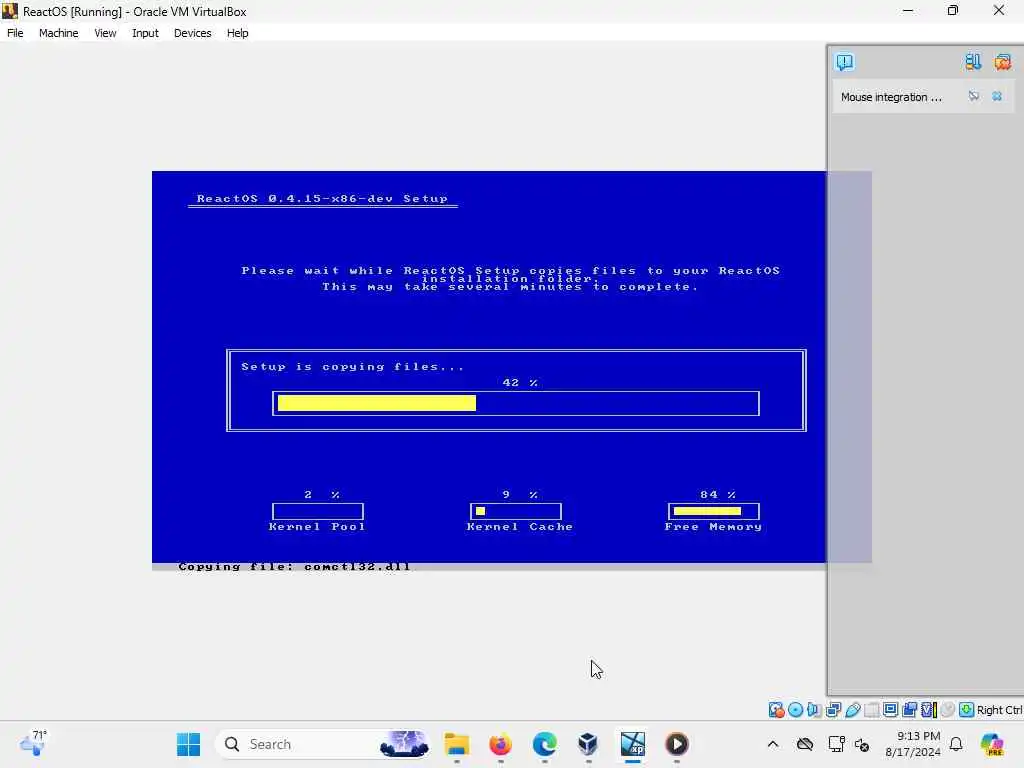Viewport: 1024px width, 768px height.
Task: Click the audio status icon
Action: point(814,710)
